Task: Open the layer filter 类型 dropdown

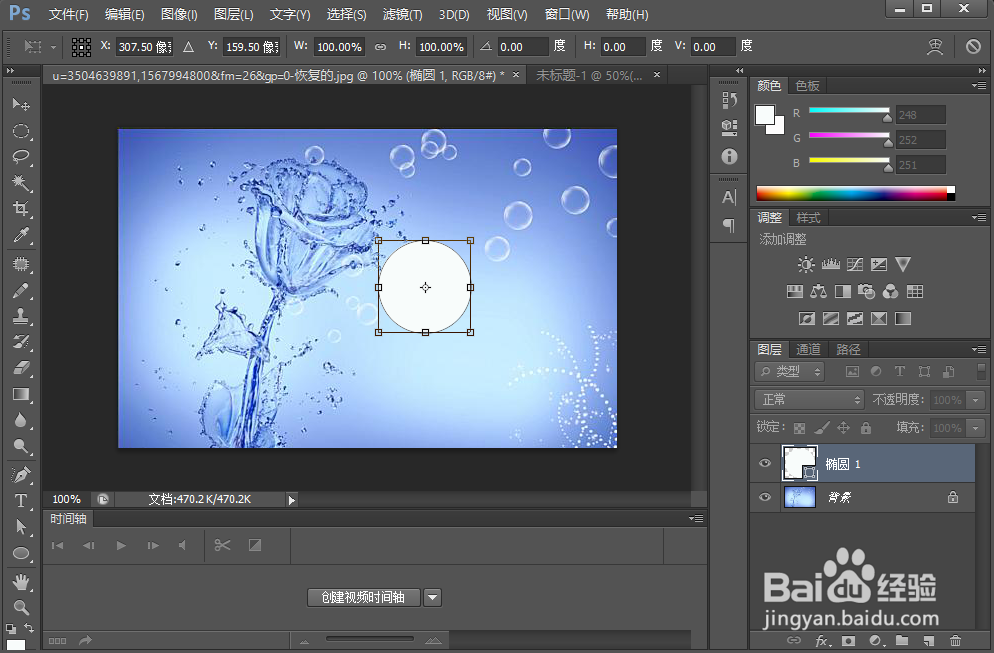Action: [x=789, y=372]
